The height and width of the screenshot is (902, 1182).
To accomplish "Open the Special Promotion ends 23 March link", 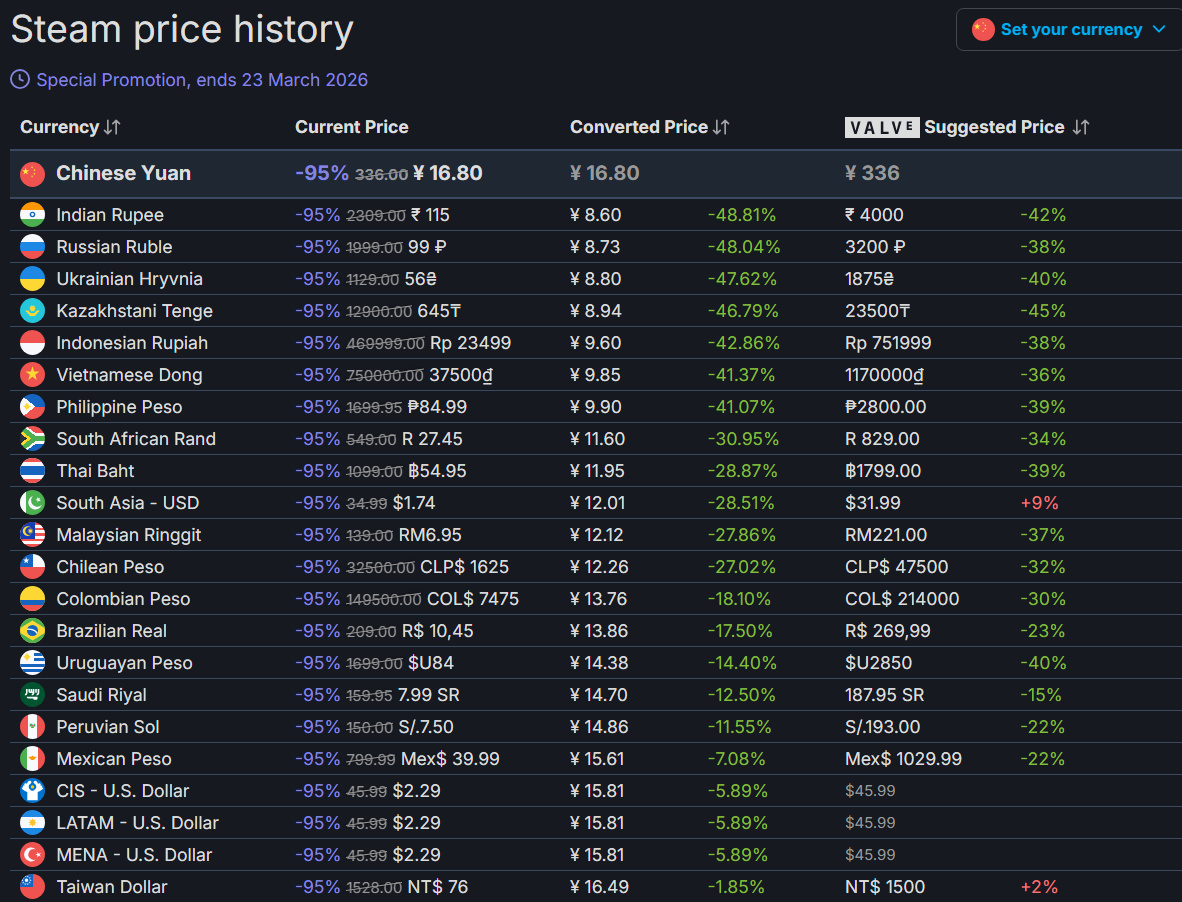I will click(x=202, y=80).
